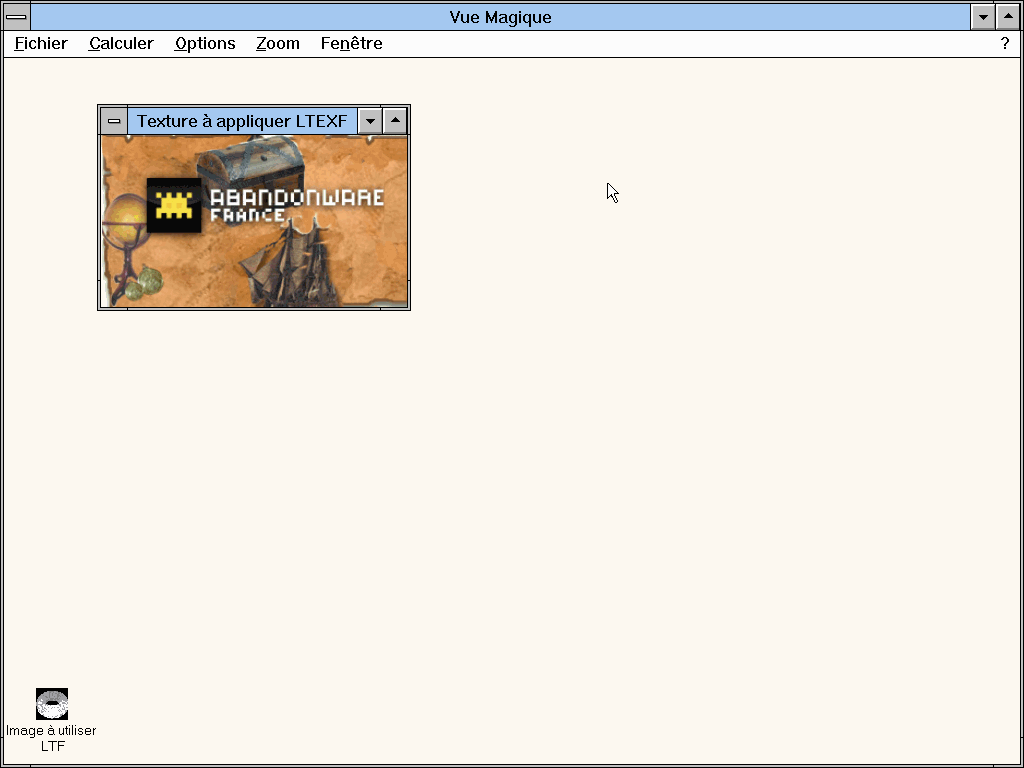Viewport: 1024px width, 768px height.
Task: Open the Fenêtre menu
Action: 351,44
